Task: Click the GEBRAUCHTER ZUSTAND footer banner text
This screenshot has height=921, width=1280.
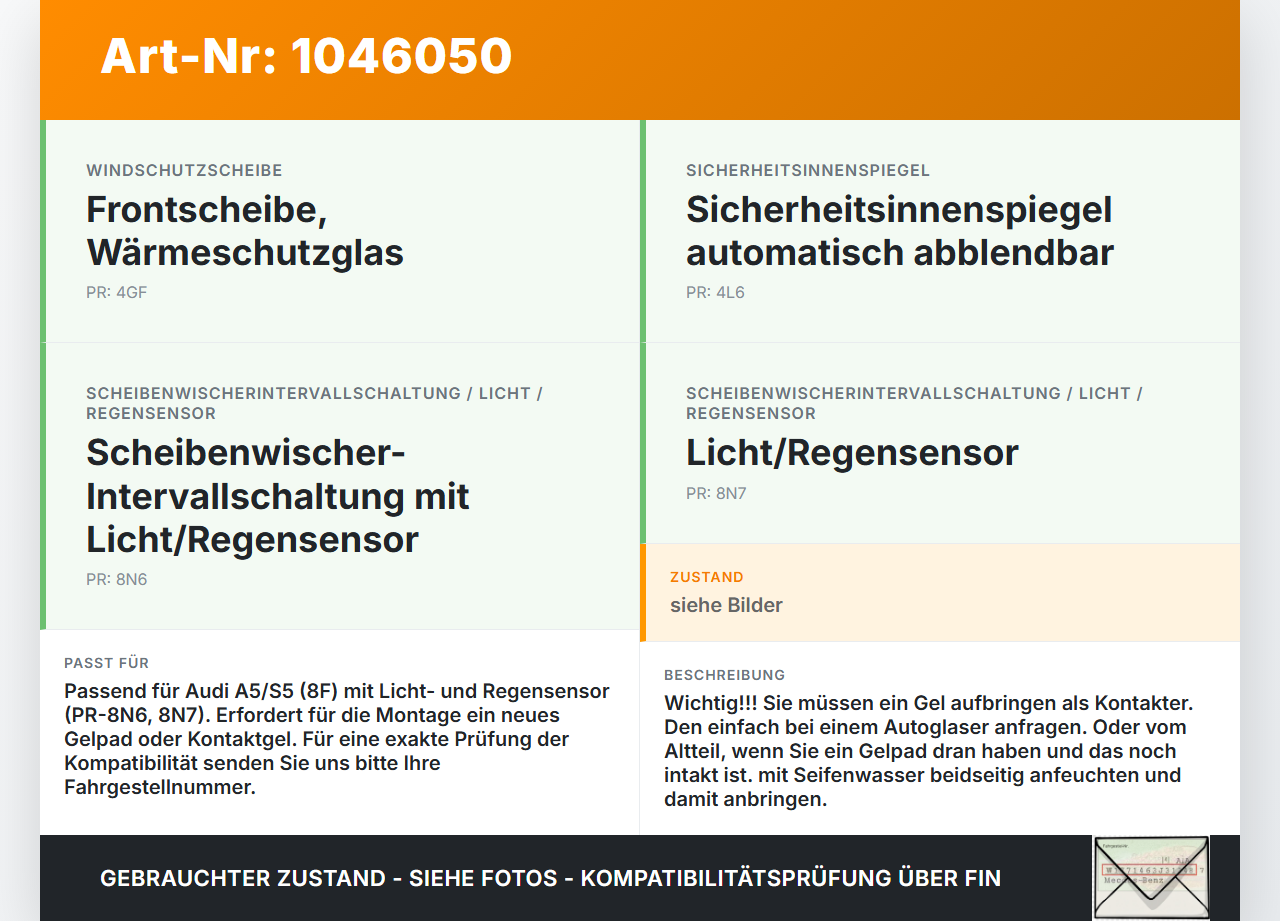Action: 550,878
